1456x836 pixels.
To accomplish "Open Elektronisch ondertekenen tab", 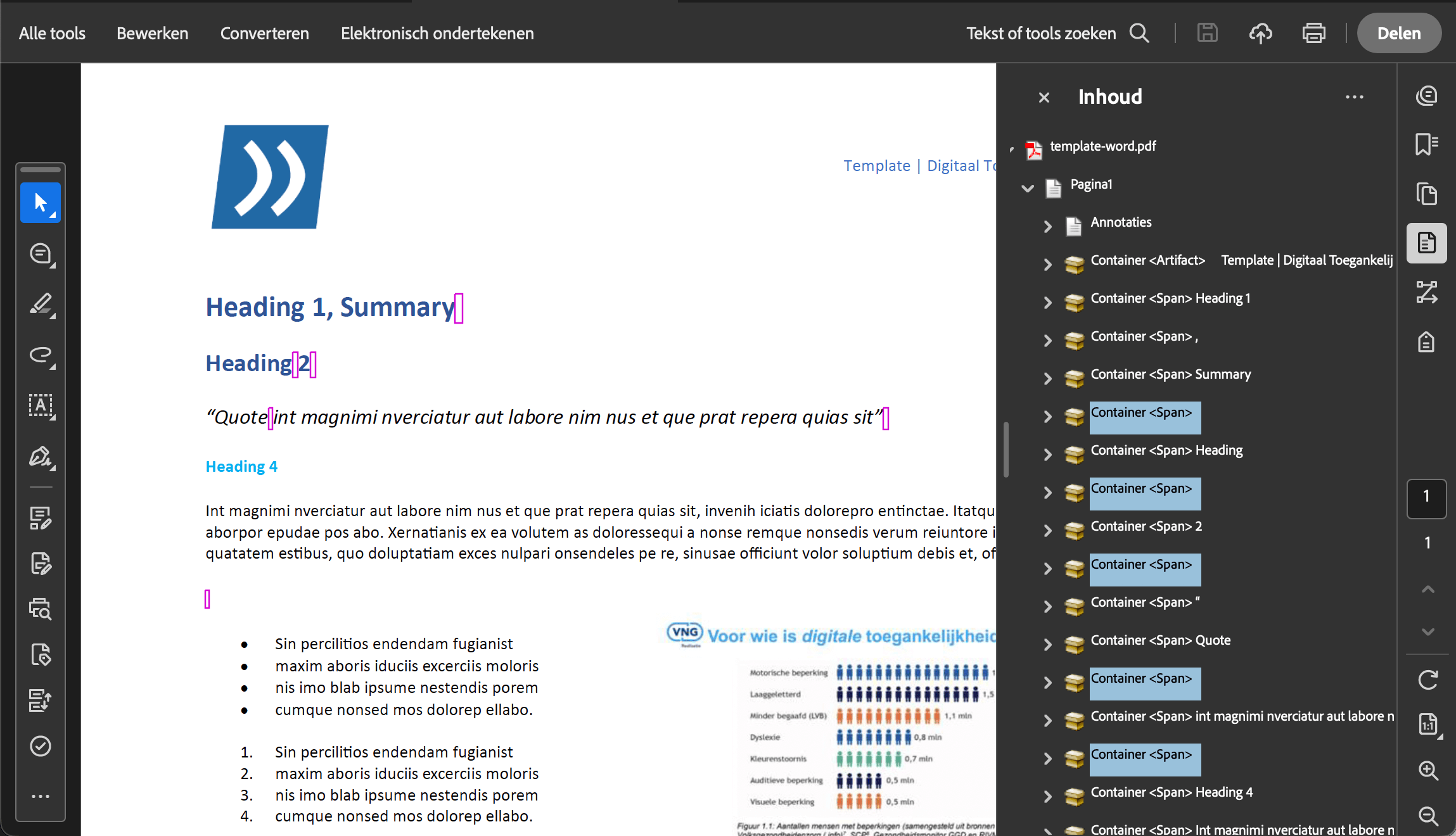I will [437, 33].
